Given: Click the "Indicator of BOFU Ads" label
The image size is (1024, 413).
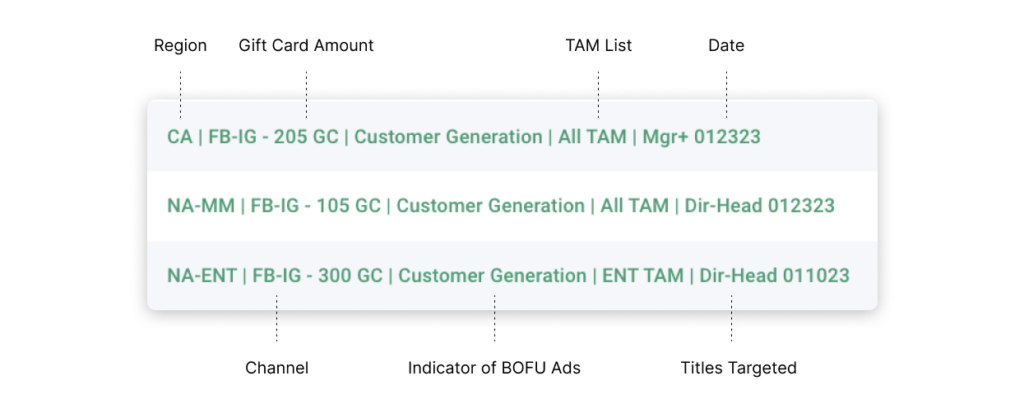Looking at the screenshot, I should (494, 368).
